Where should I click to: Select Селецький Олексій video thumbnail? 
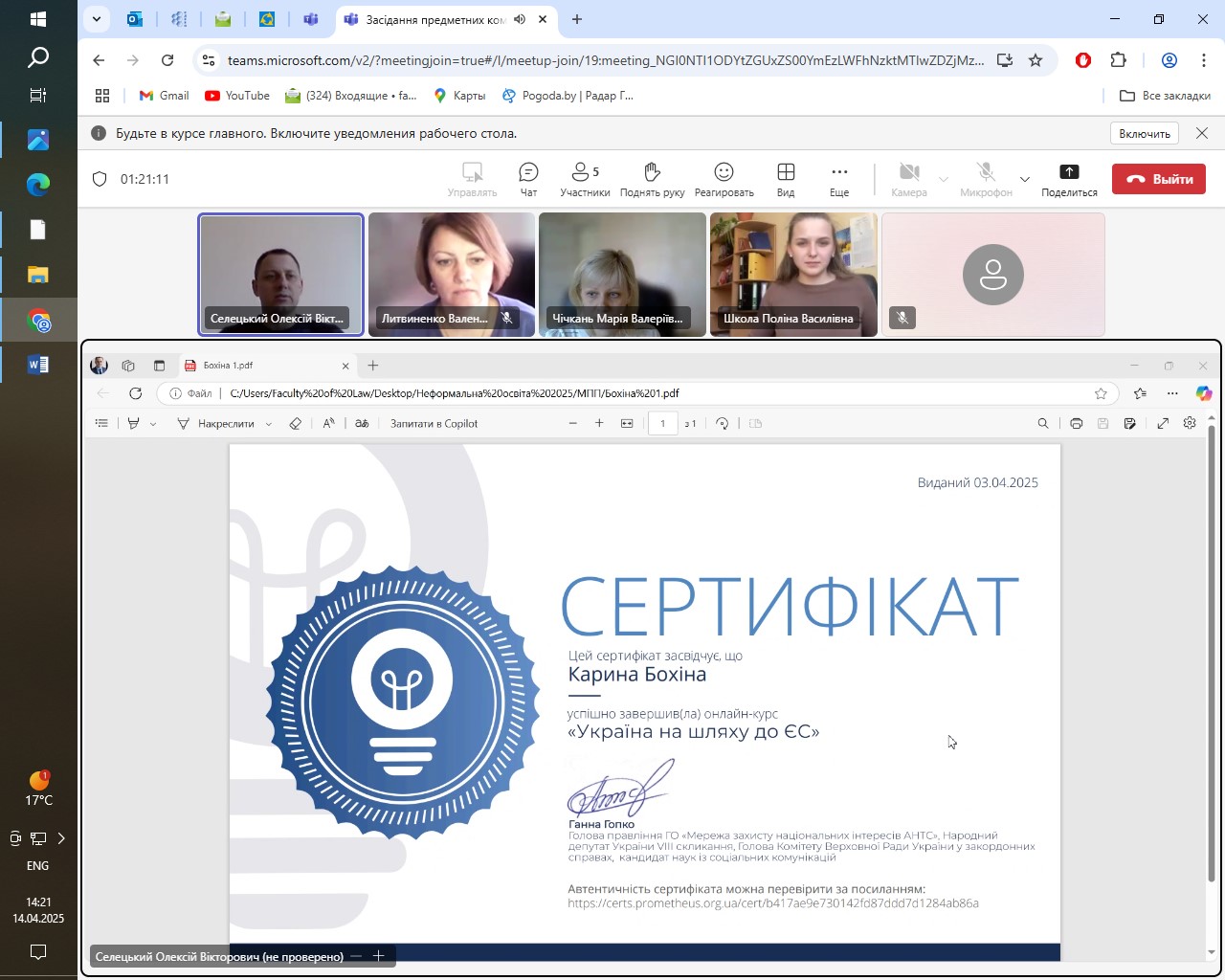(x=280, y=275)
